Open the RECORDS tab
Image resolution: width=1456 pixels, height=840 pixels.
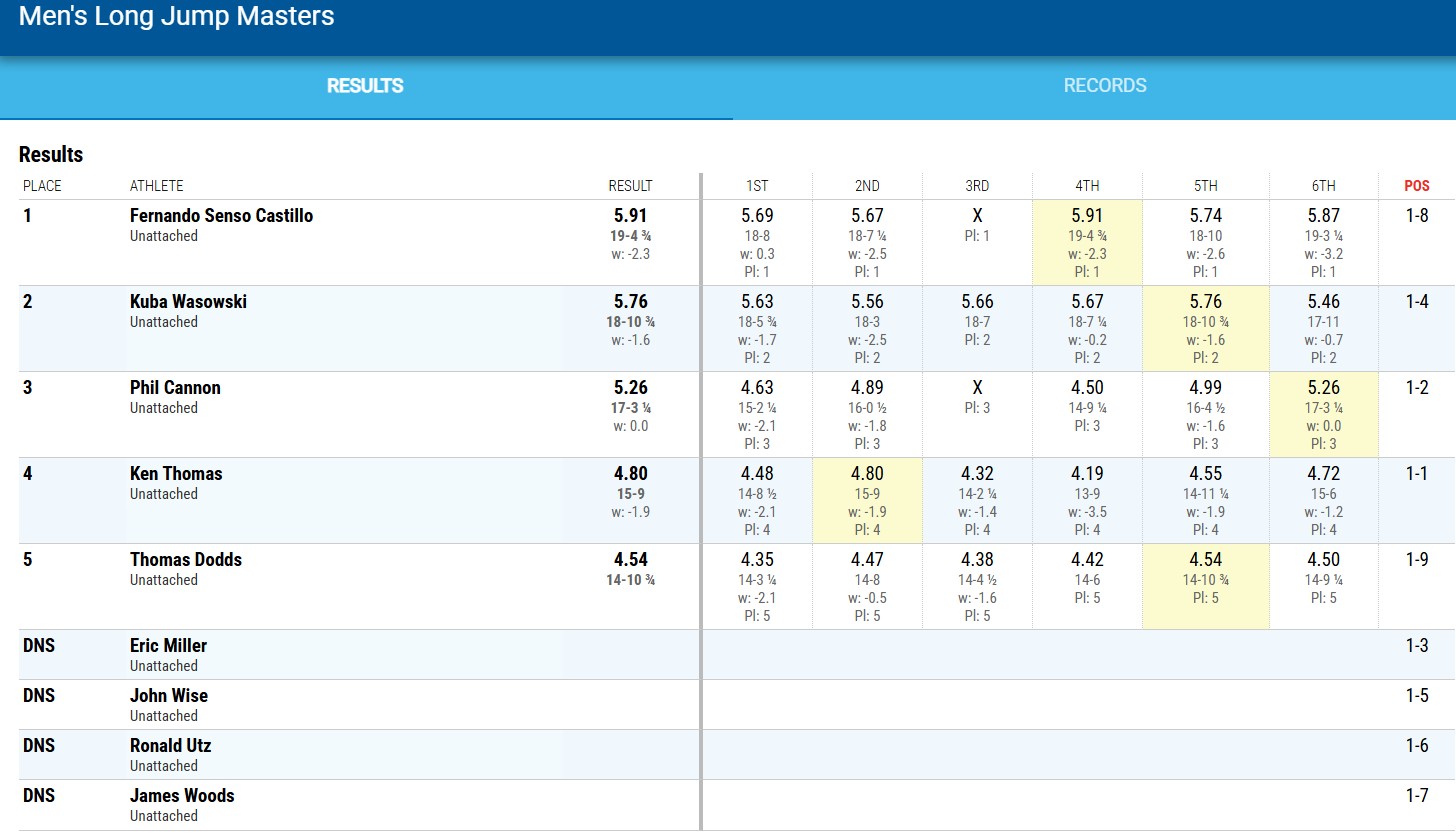click(x=1104, y=86)
